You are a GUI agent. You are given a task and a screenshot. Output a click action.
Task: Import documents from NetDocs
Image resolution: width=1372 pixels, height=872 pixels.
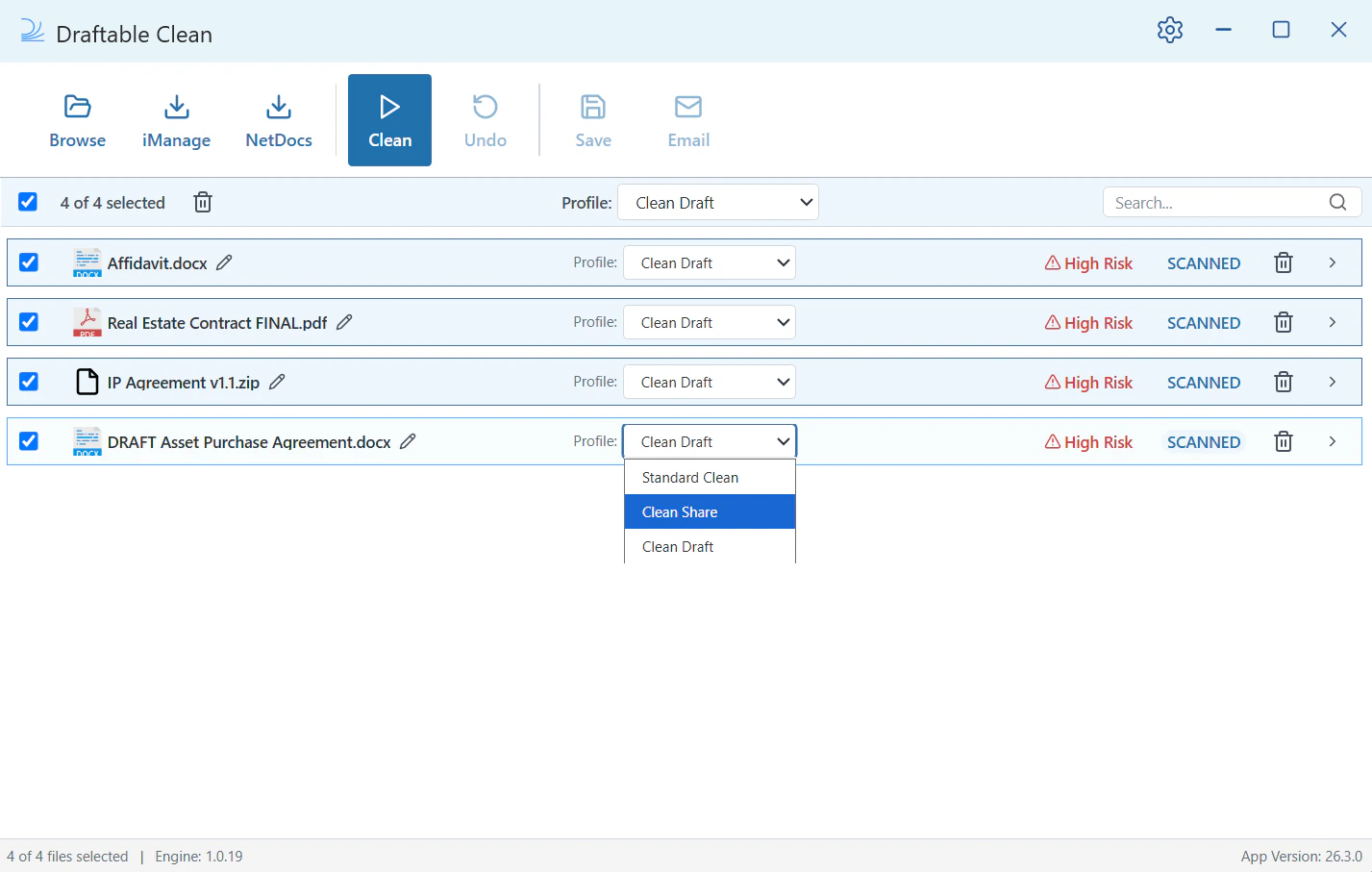tap(279, 120)
